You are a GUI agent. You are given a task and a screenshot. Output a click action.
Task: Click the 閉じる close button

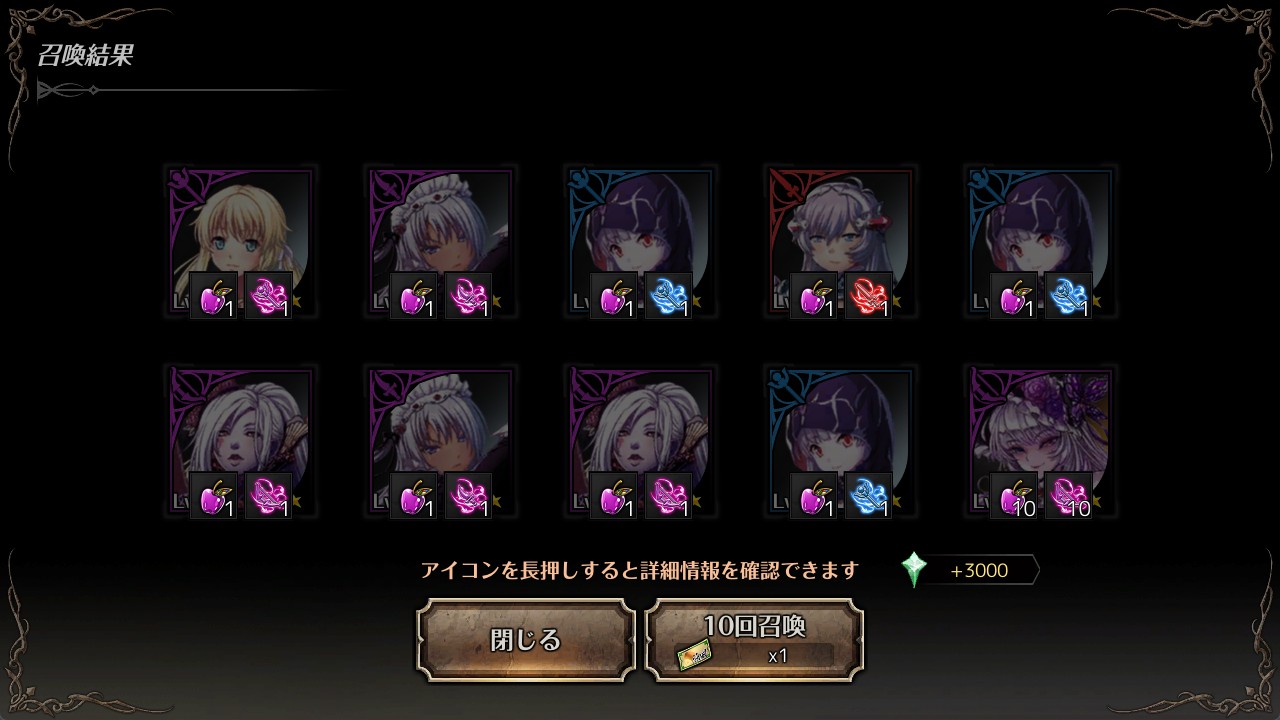coord(526,640)
